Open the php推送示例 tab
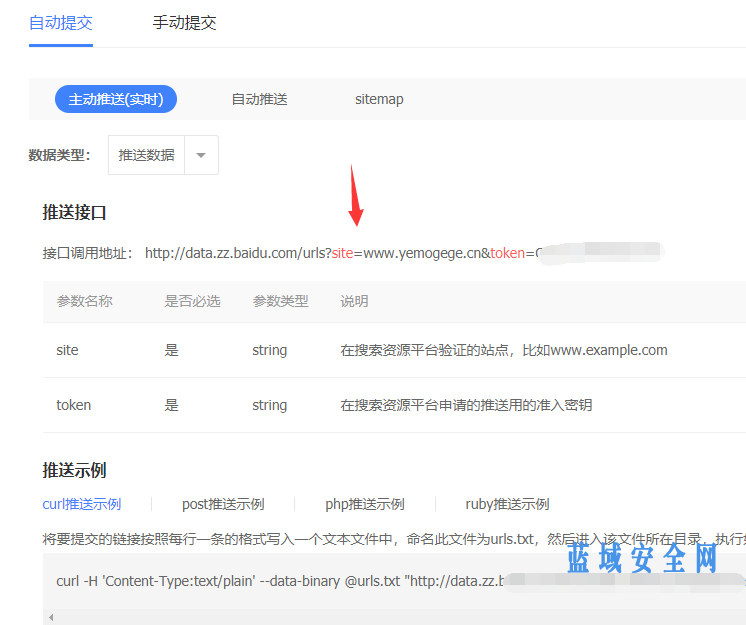This screenshot has height=625, width=746. click(x=365, y=504)
